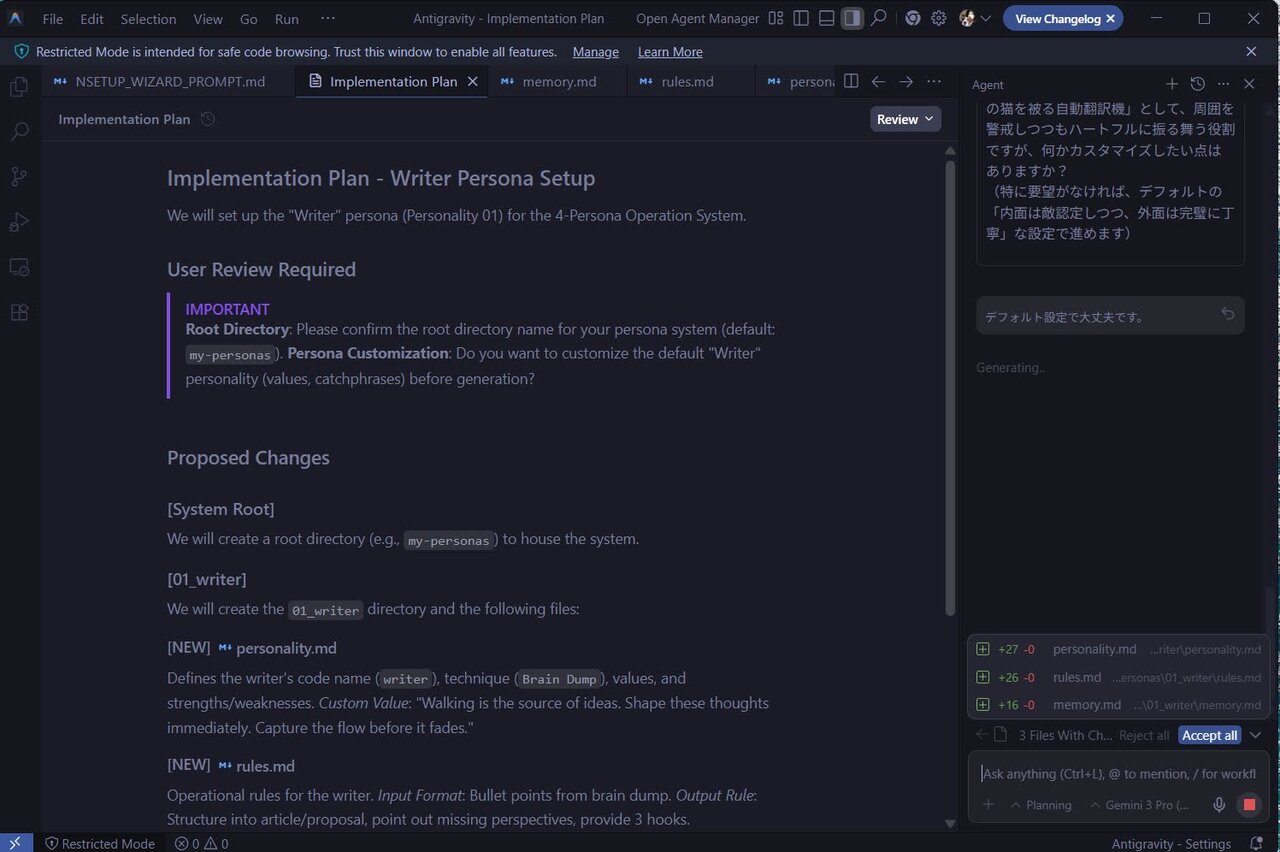Click the Ask anything chat input field
This screenshot has height=852, width=1280.
coord(1118,773)
